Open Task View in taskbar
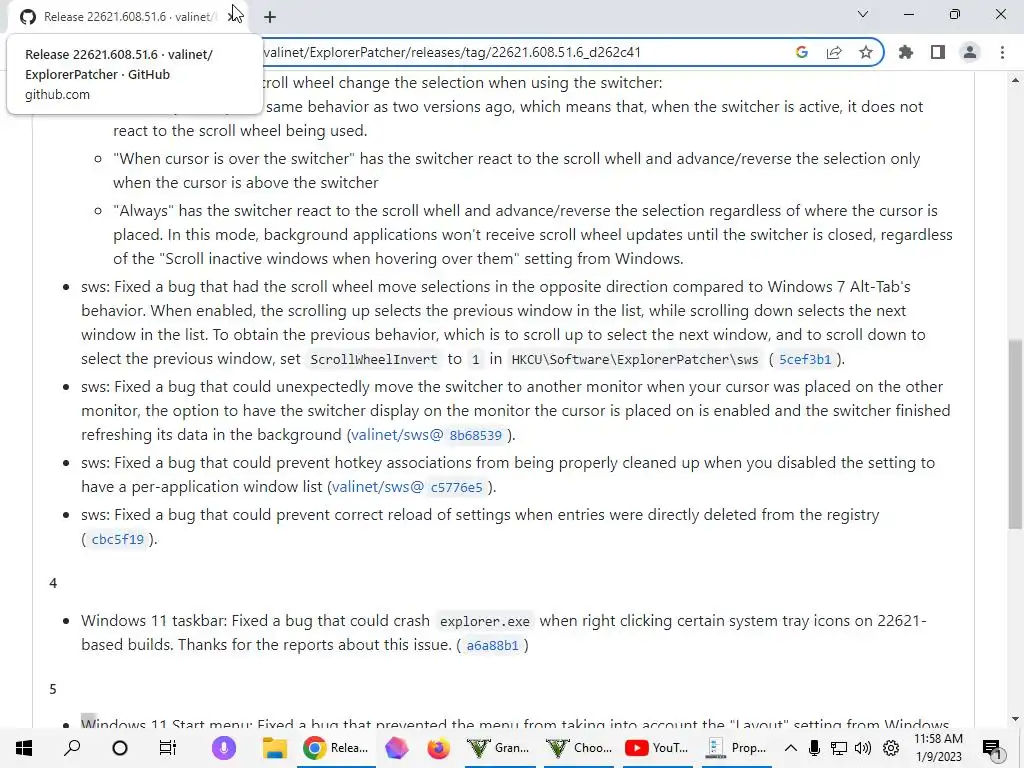The height and width of the screenshot is (768, 1024). click(168, 748)
